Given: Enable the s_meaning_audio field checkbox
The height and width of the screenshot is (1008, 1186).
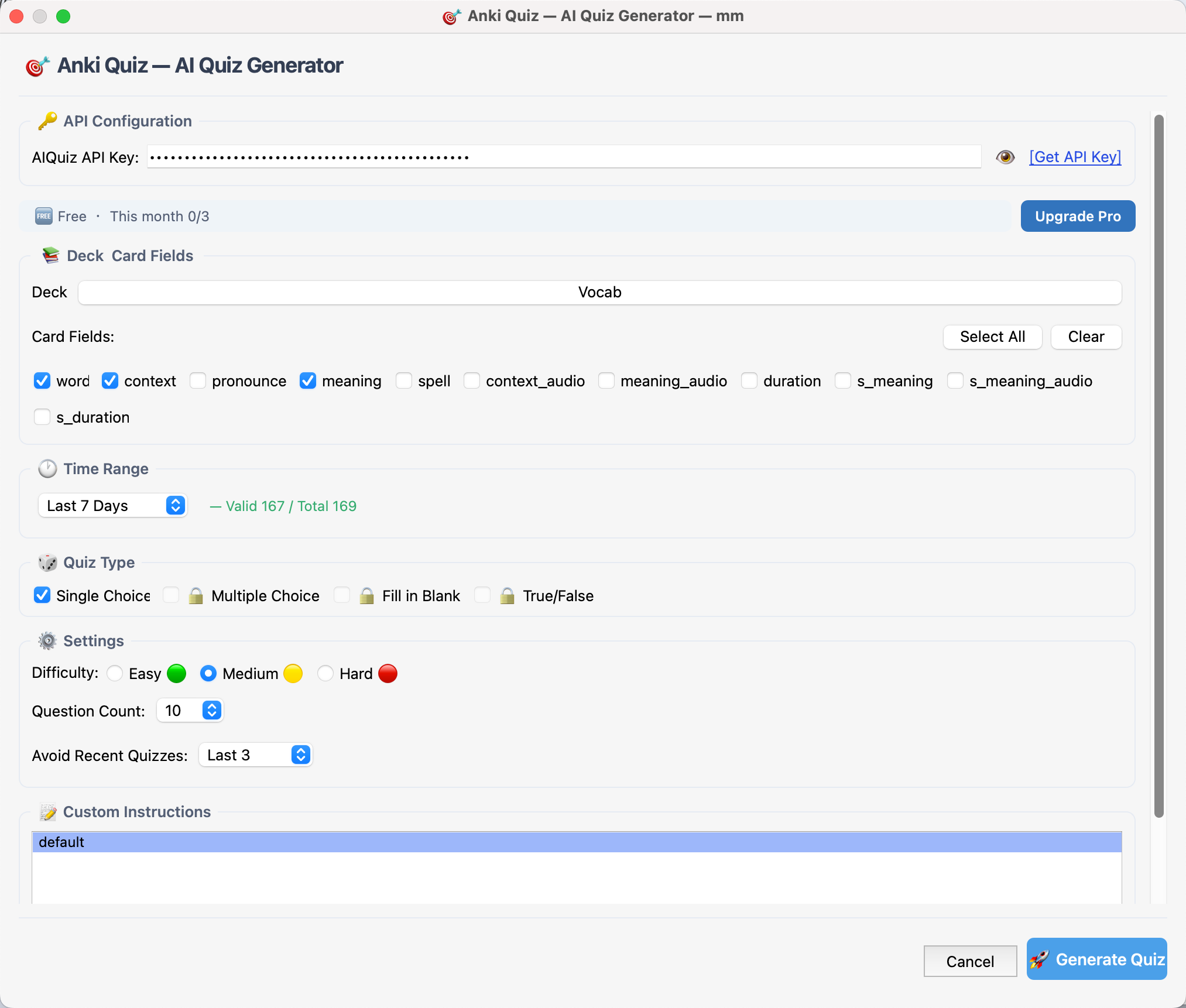Looking at the screenshot, I should click(955, 381).
